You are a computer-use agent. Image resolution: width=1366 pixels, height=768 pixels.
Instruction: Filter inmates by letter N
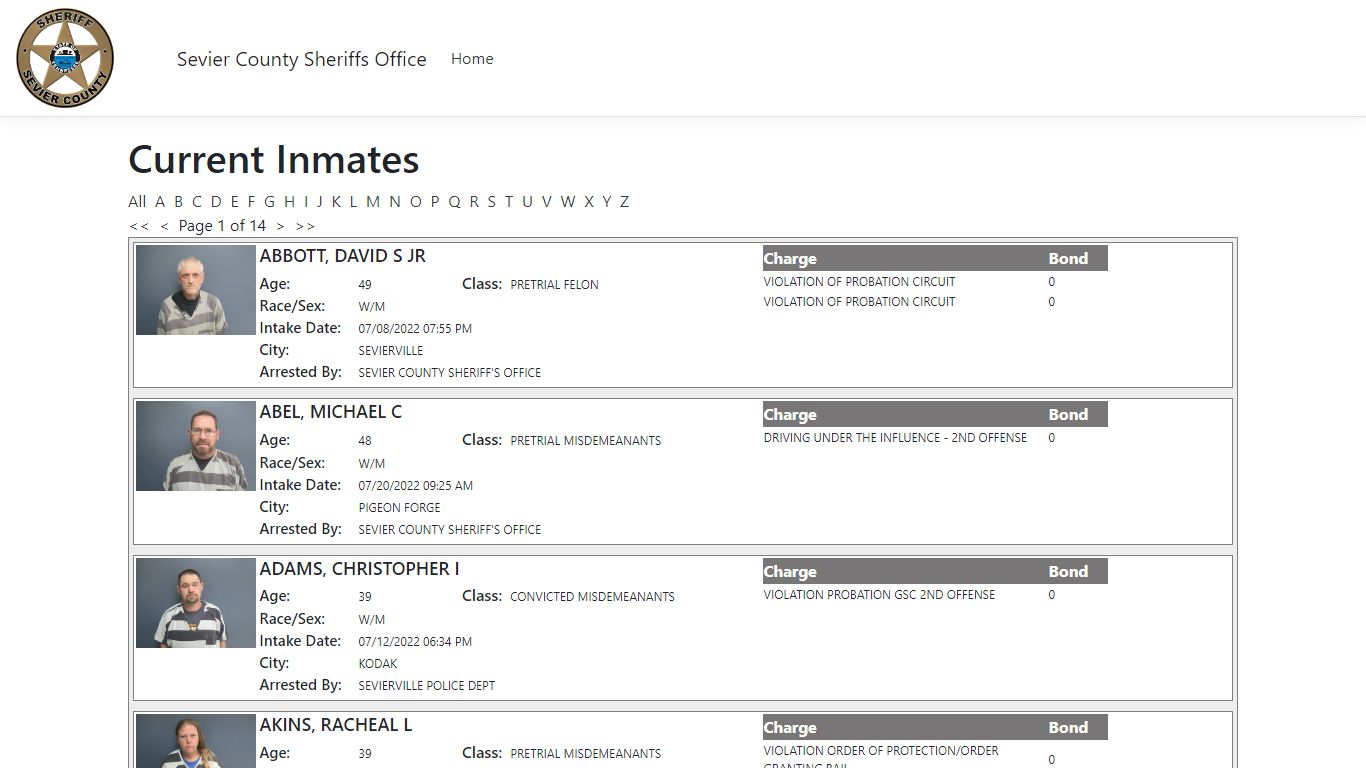click(x=395, y=201)
